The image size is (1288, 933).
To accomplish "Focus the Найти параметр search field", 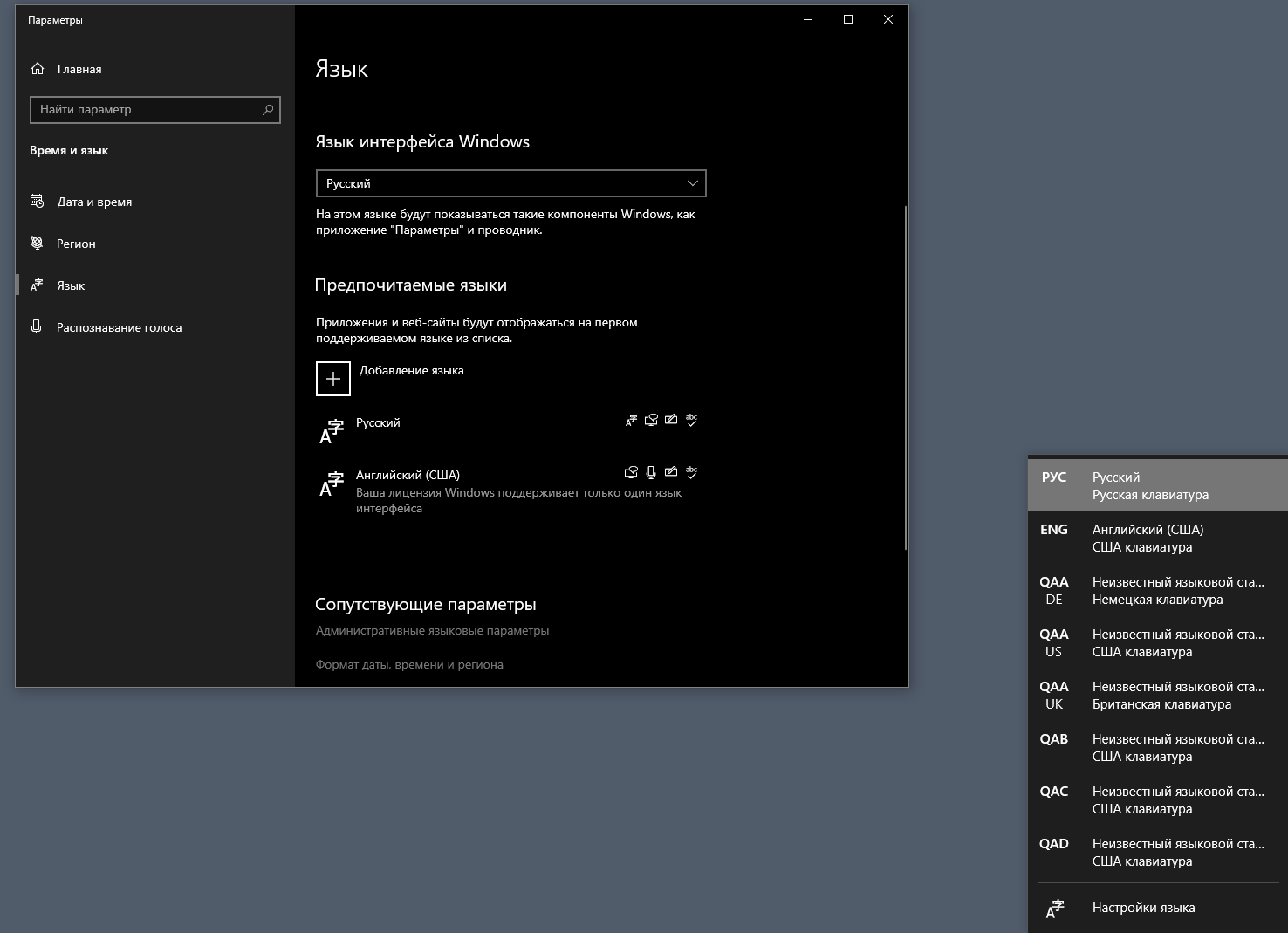I will (x=155, y=109).
